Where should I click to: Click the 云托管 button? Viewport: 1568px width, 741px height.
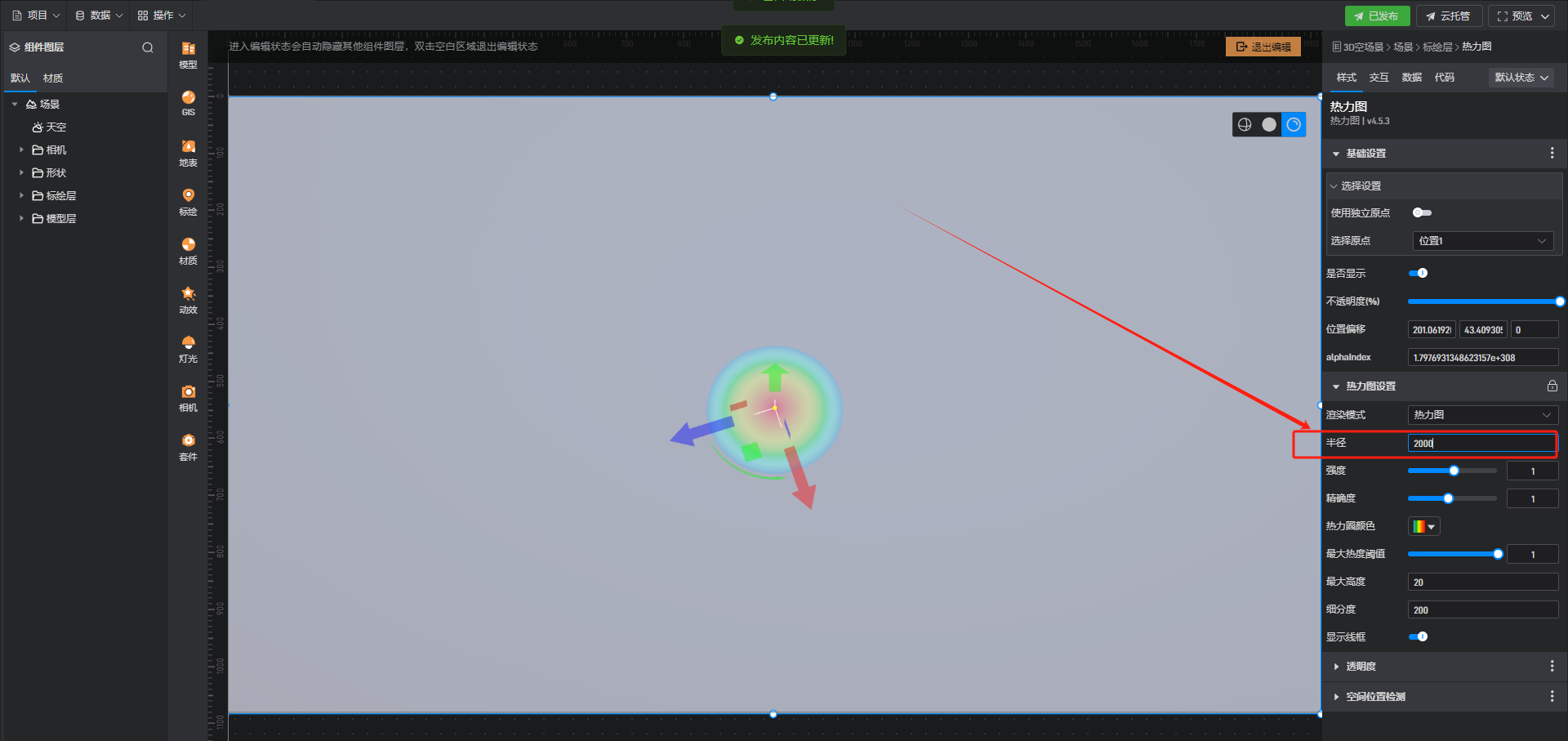tap(1449, 16)
